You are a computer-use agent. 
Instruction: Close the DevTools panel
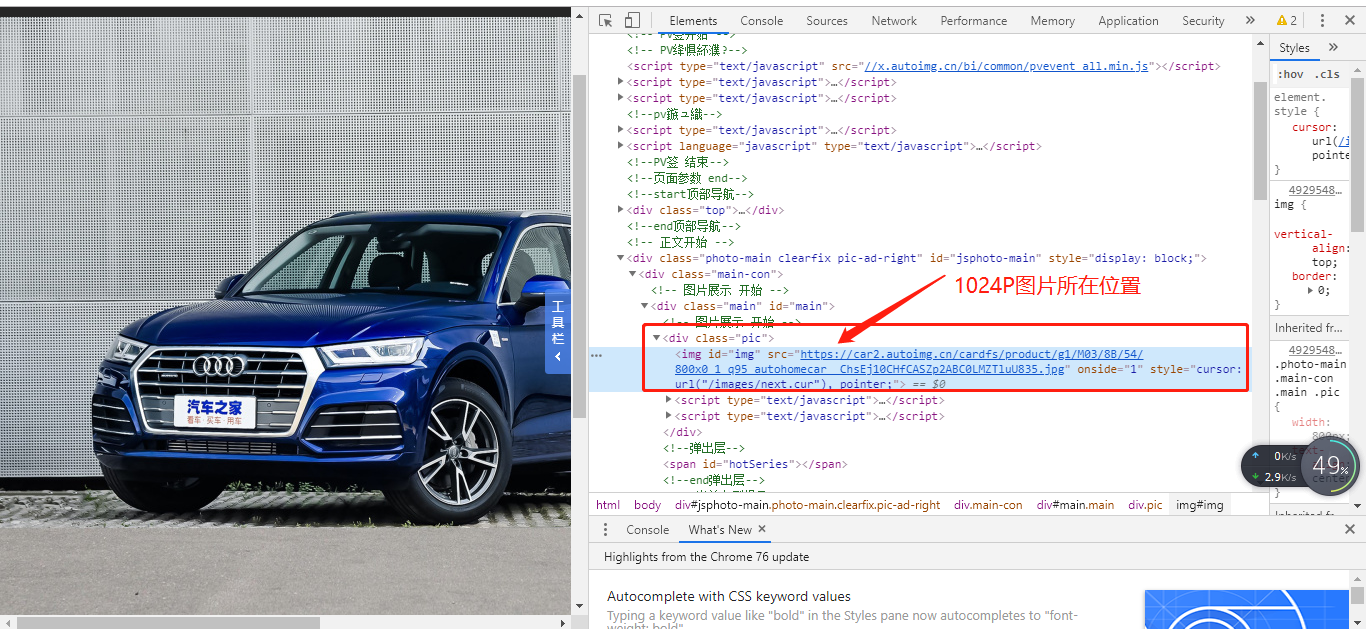[x=1349, y=20]
